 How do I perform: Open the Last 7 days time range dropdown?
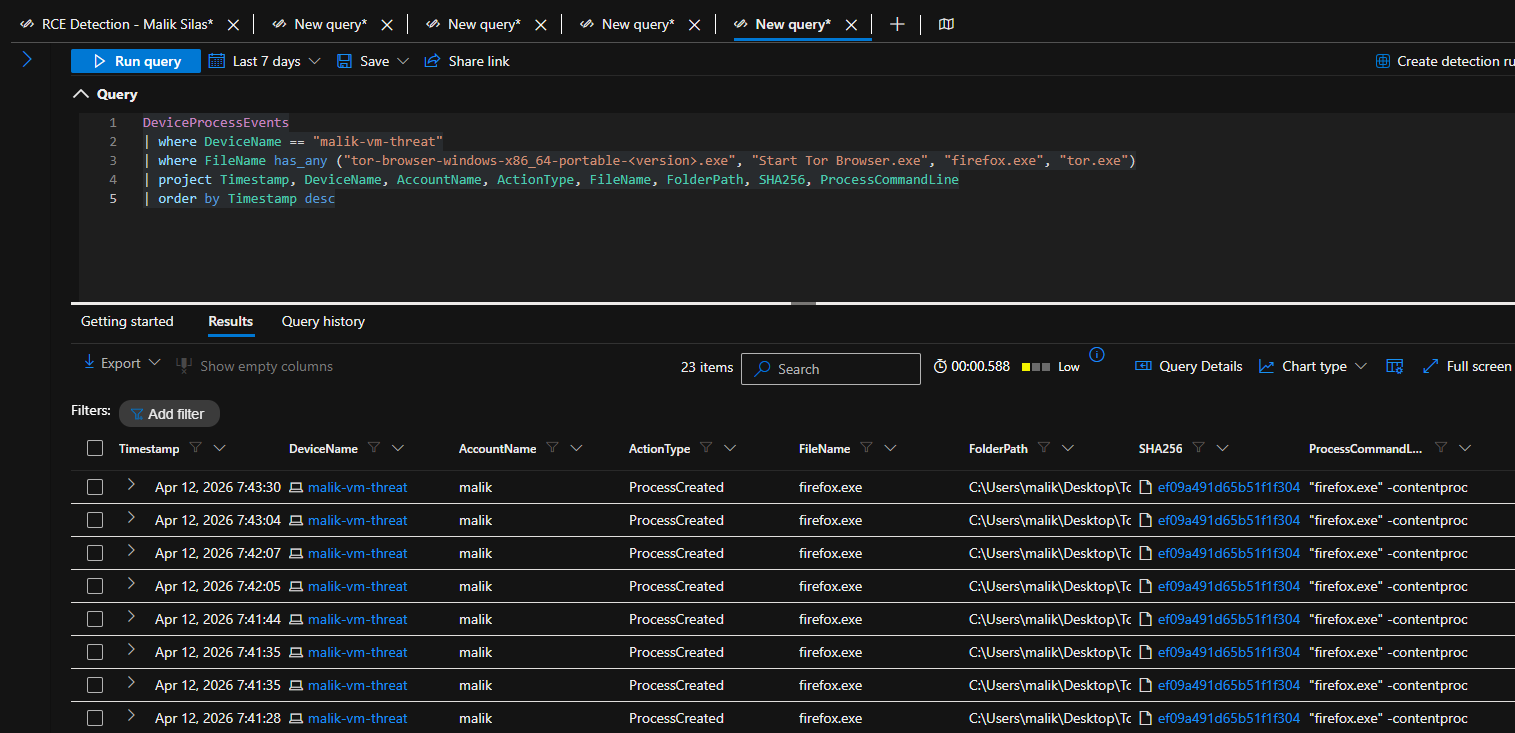coord(265,61)
